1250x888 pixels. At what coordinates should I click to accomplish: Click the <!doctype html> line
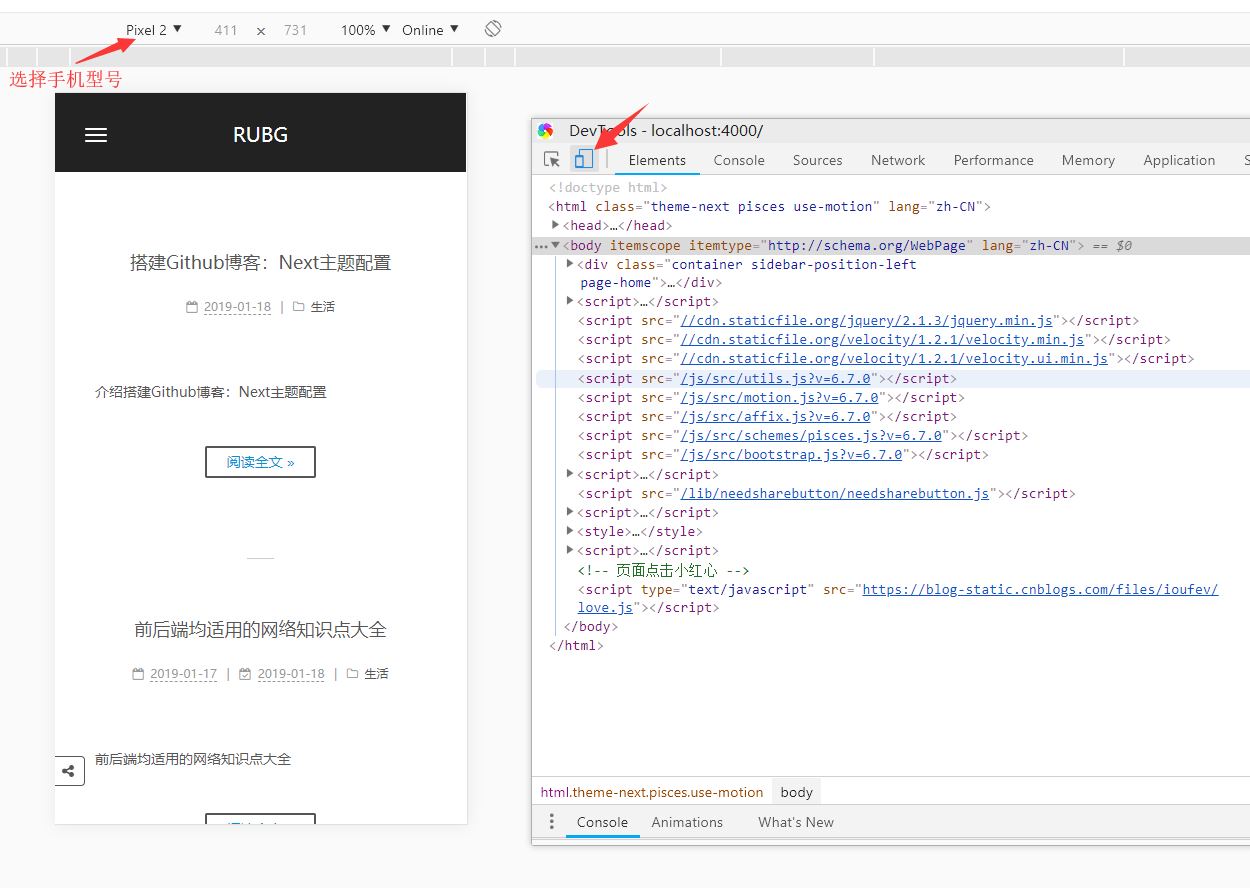607,187
